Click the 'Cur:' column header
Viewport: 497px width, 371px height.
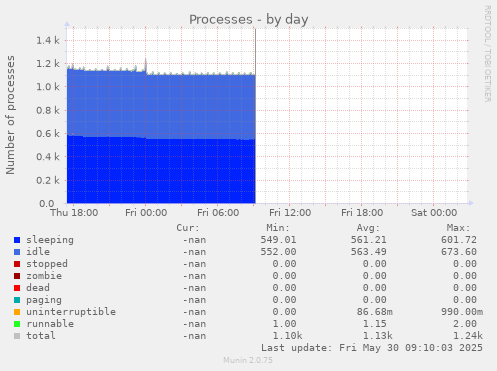pos(188,228)
